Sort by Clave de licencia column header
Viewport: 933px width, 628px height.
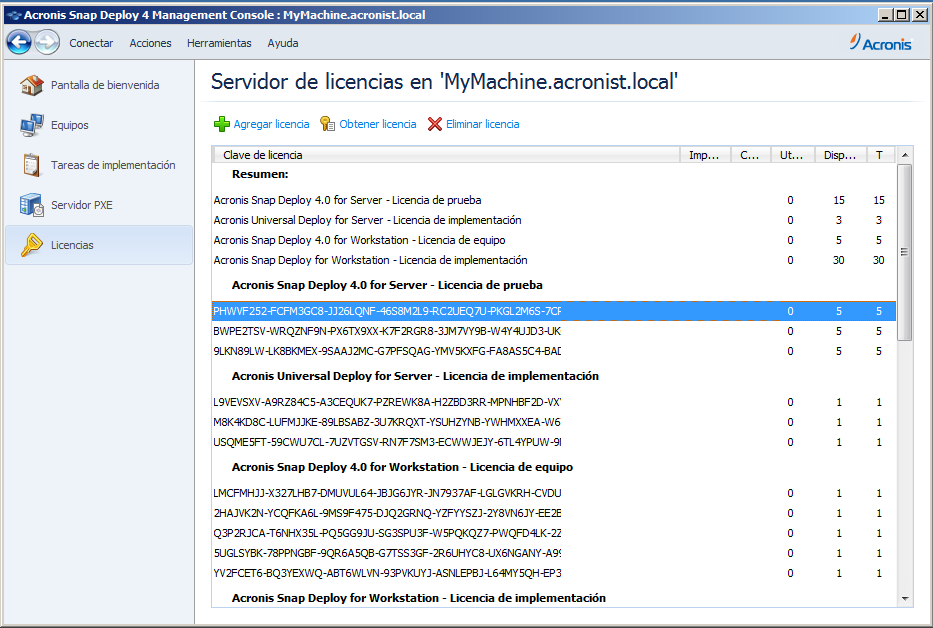tap(445, 155)
